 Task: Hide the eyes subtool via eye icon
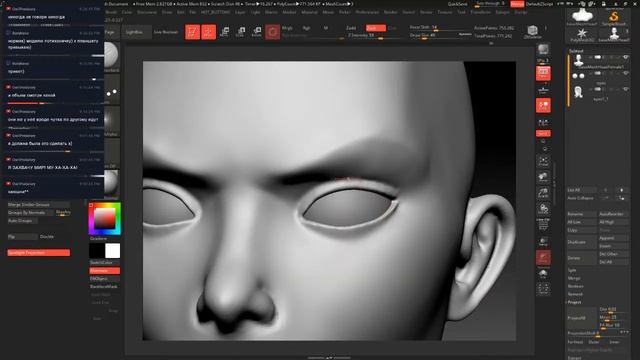625,73
